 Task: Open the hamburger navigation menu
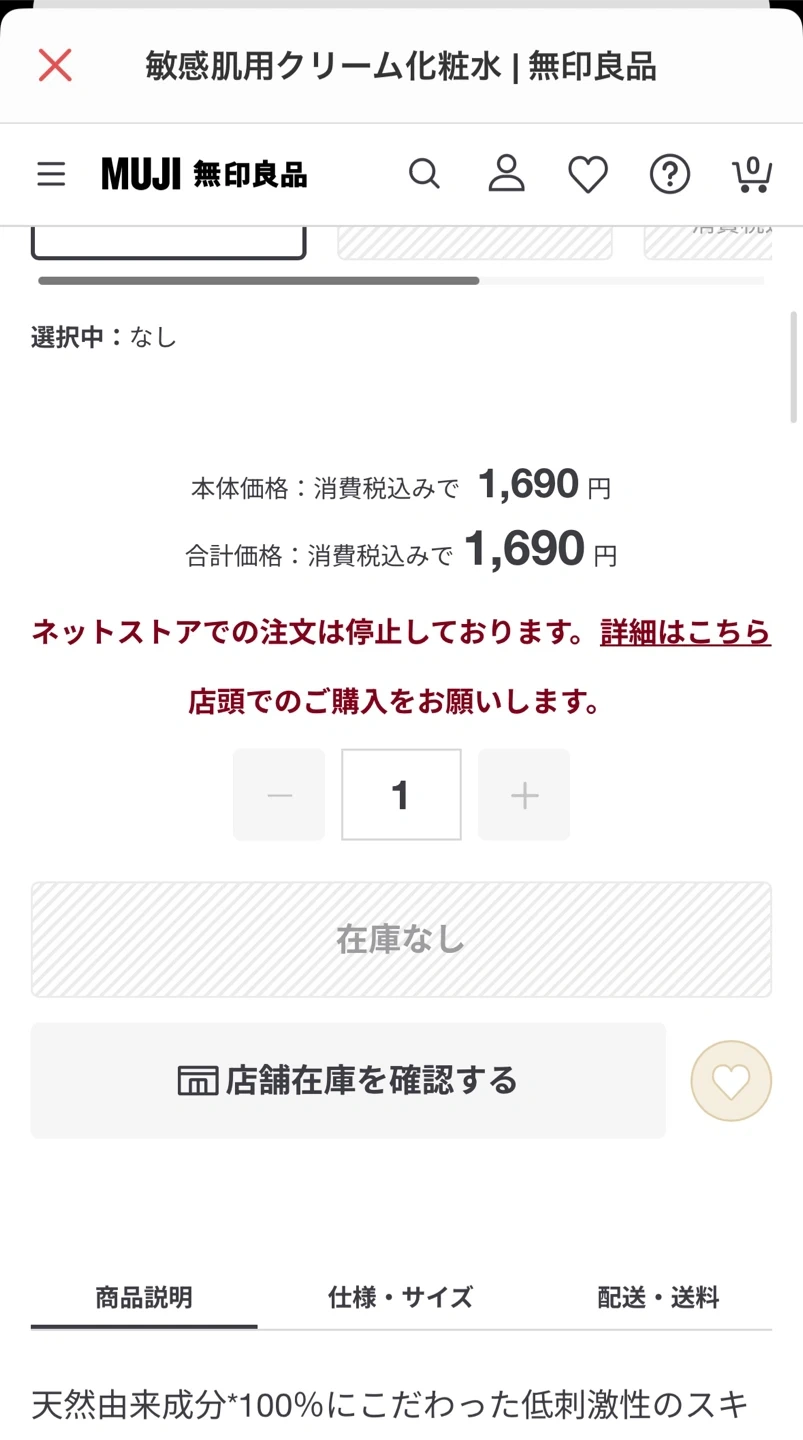click(x=51, y=174)
